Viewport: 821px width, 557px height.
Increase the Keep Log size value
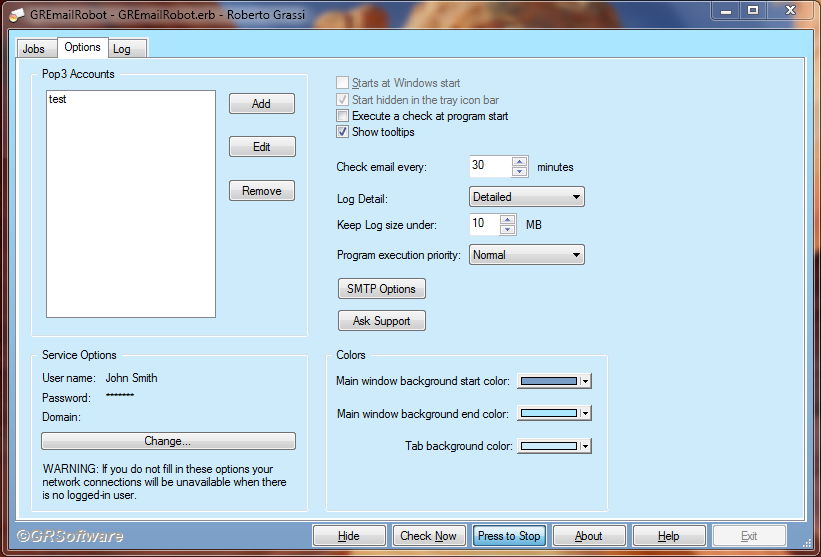(x=507, y=220)
